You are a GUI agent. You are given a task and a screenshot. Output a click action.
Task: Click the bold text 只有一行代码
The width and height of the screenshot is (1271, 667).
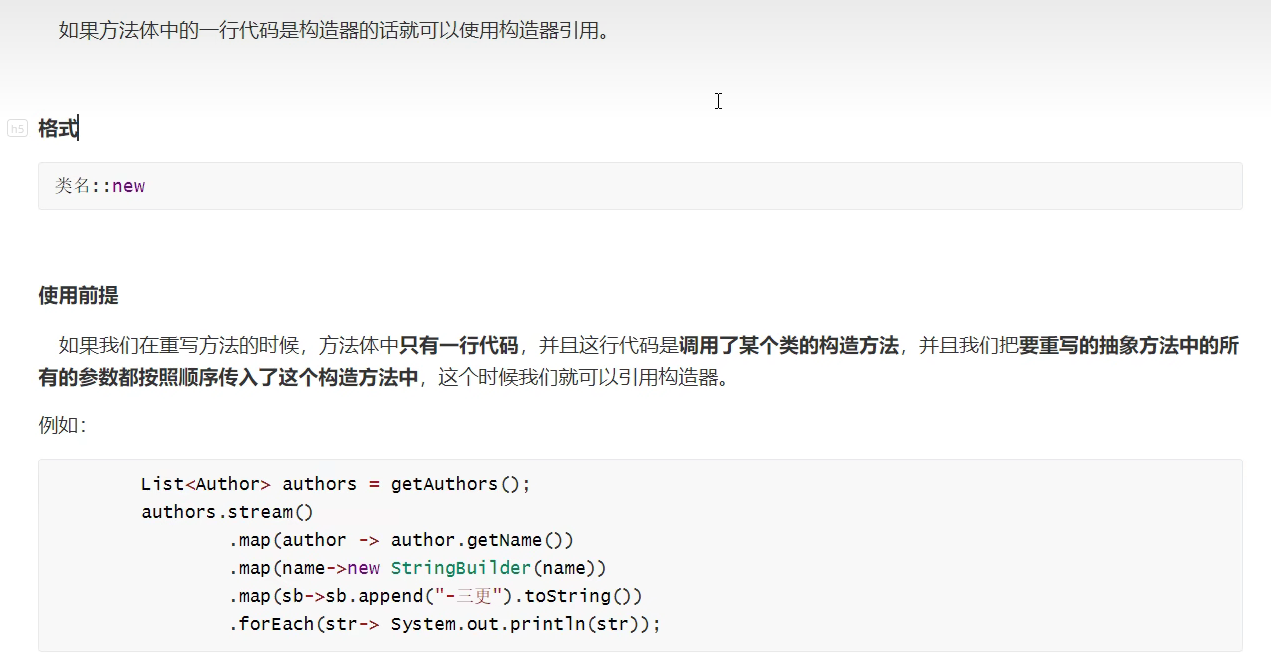[458, 346]
